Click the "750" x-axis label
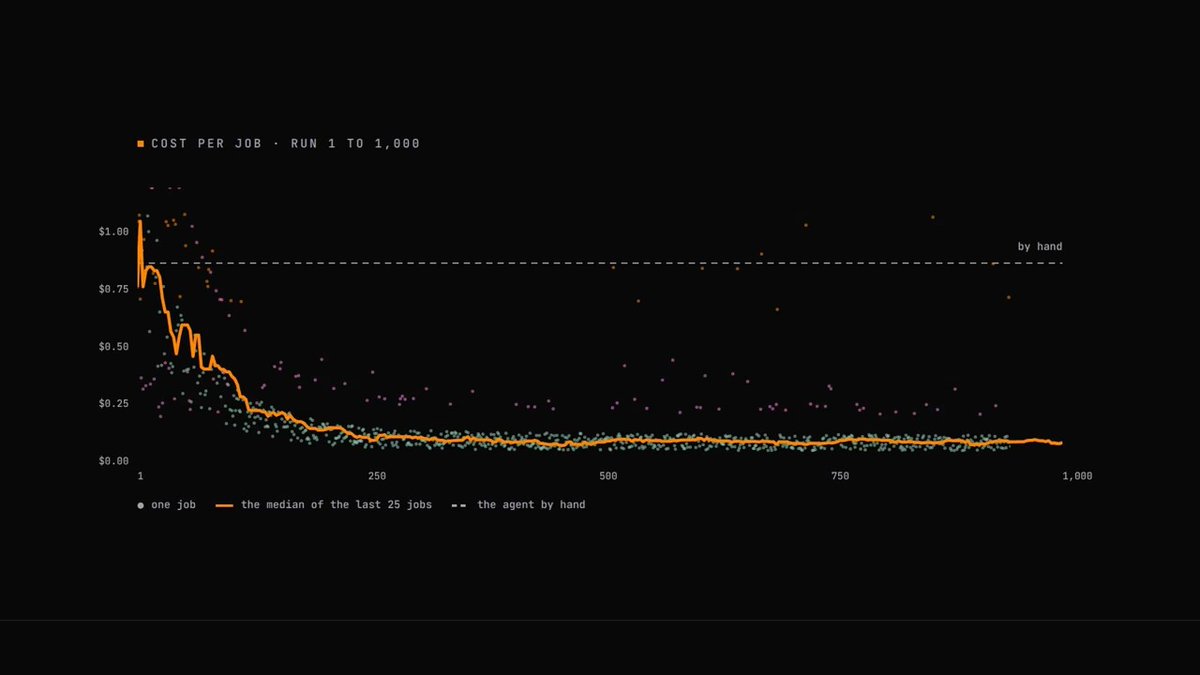1200x675 pixels. coord(840,476)
